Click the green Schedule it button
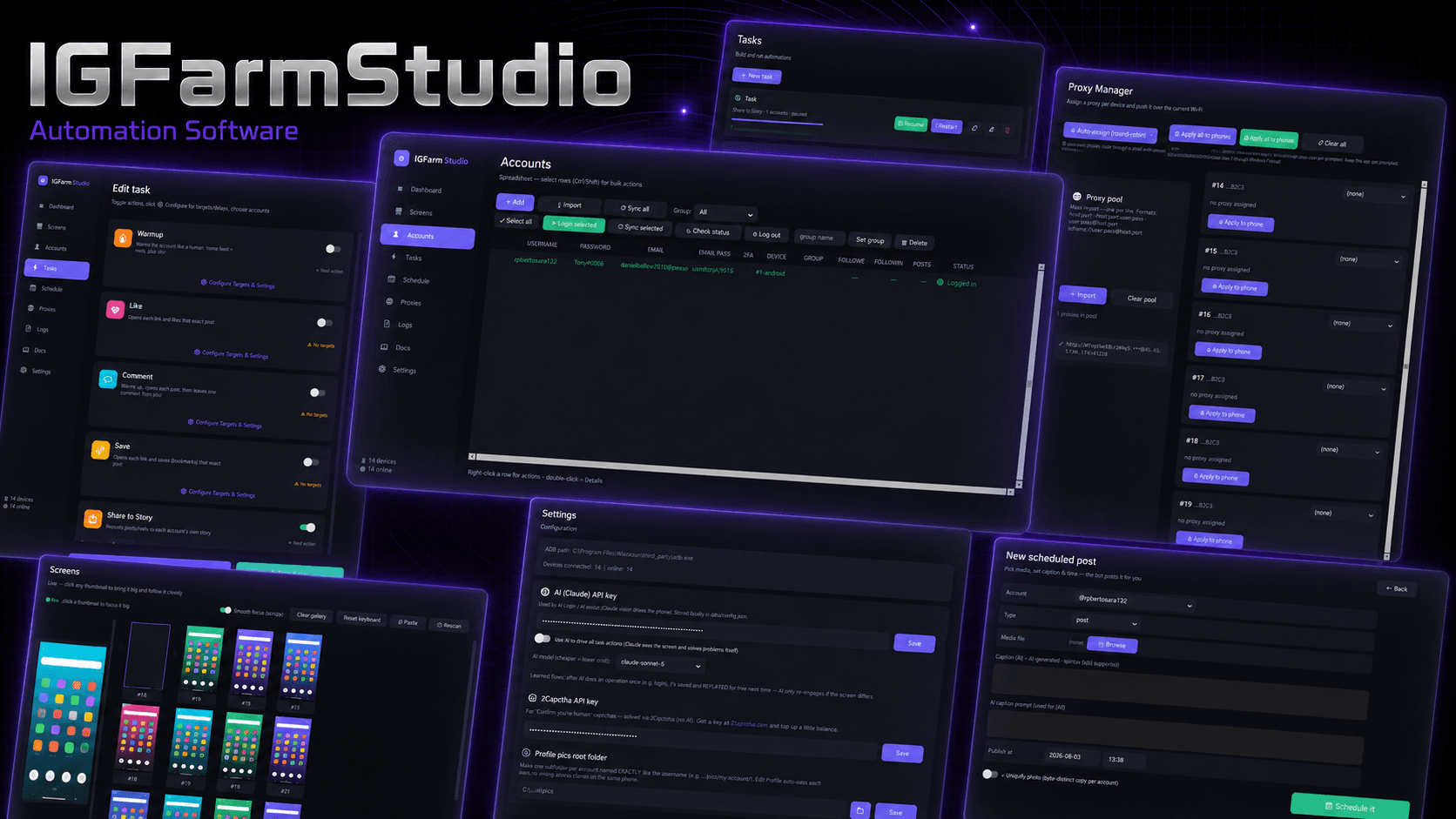The height and width of the screenshot is (819, 1456). click(x=1350, y=807)
